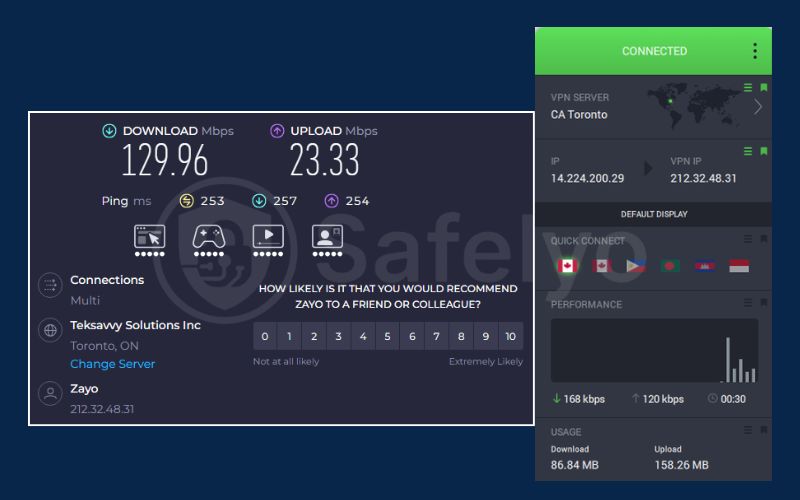
Task: Rate recommendation 1
Action: (289, 336)
